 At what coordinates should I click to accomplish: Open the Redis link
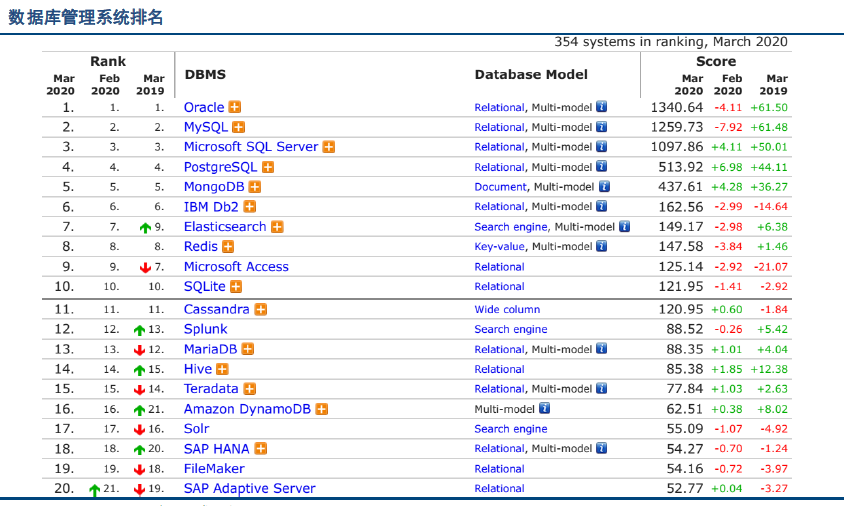201,247
